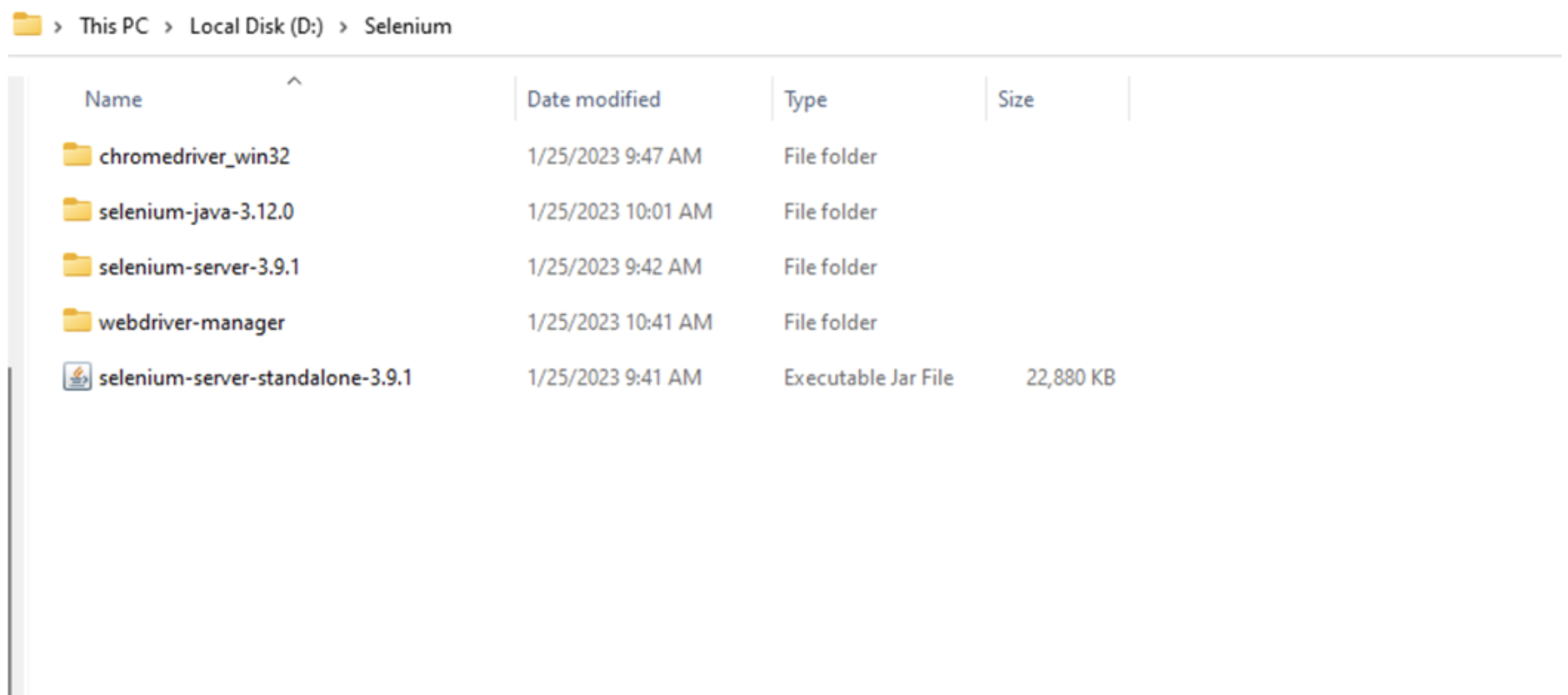Click the selenium-java-3.12.0 folder icon

(79, 211)
